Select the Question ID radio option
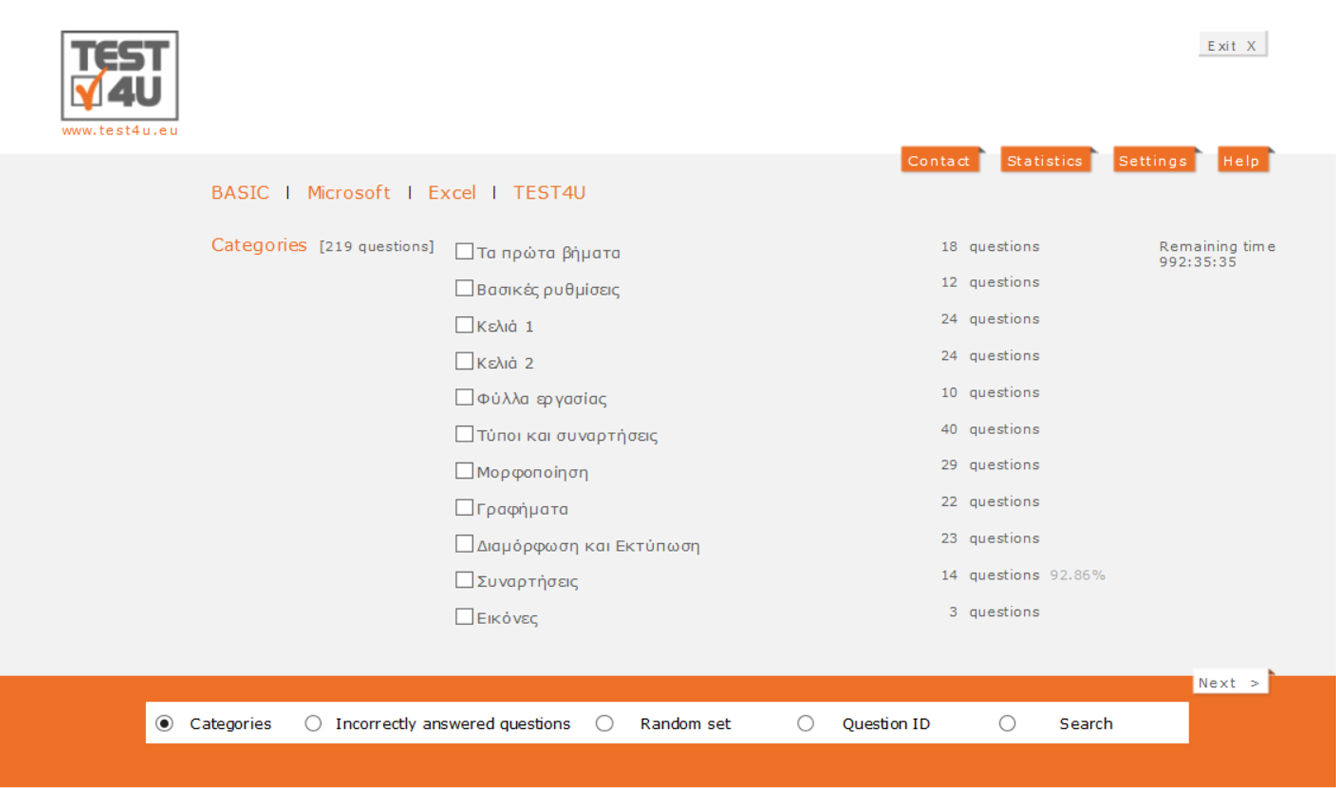Viewport: 1336px width, 788px height. point(805,723)
